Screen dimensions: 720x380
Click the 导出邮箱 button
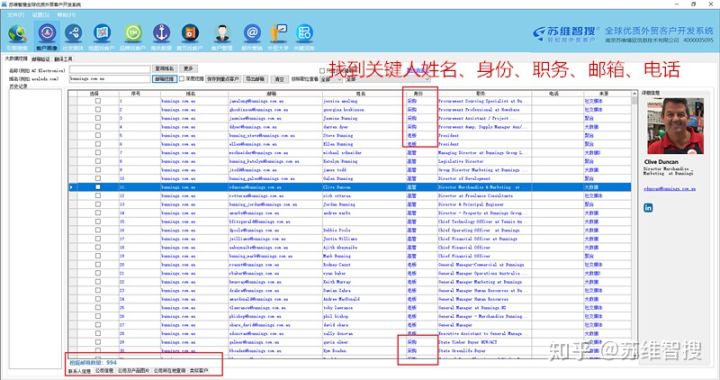tap(255, 79)
